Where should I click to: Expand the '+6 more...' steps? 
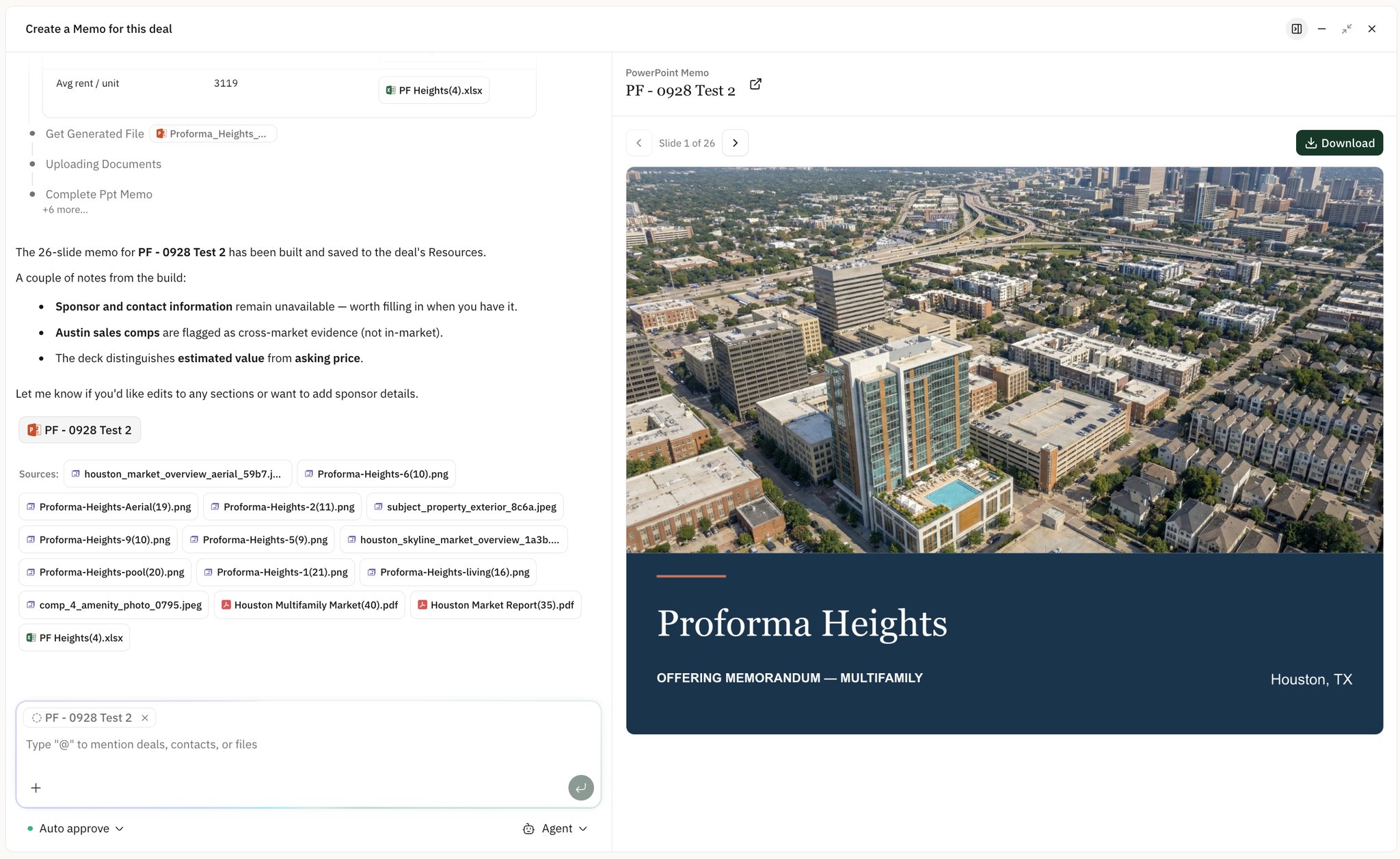[x=65, y=210]
